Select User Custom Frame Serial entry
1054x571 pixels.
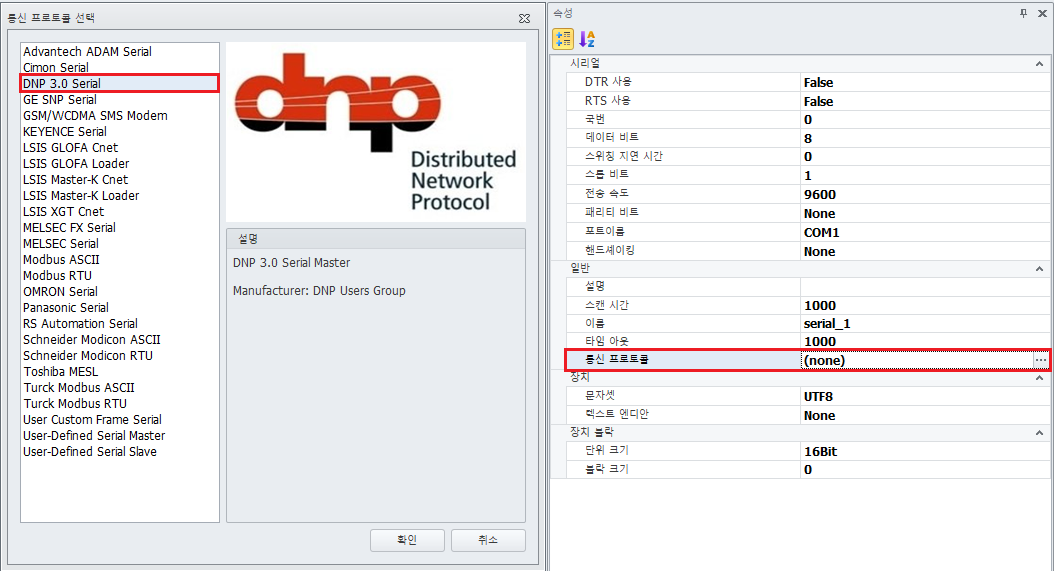(92, 420)
